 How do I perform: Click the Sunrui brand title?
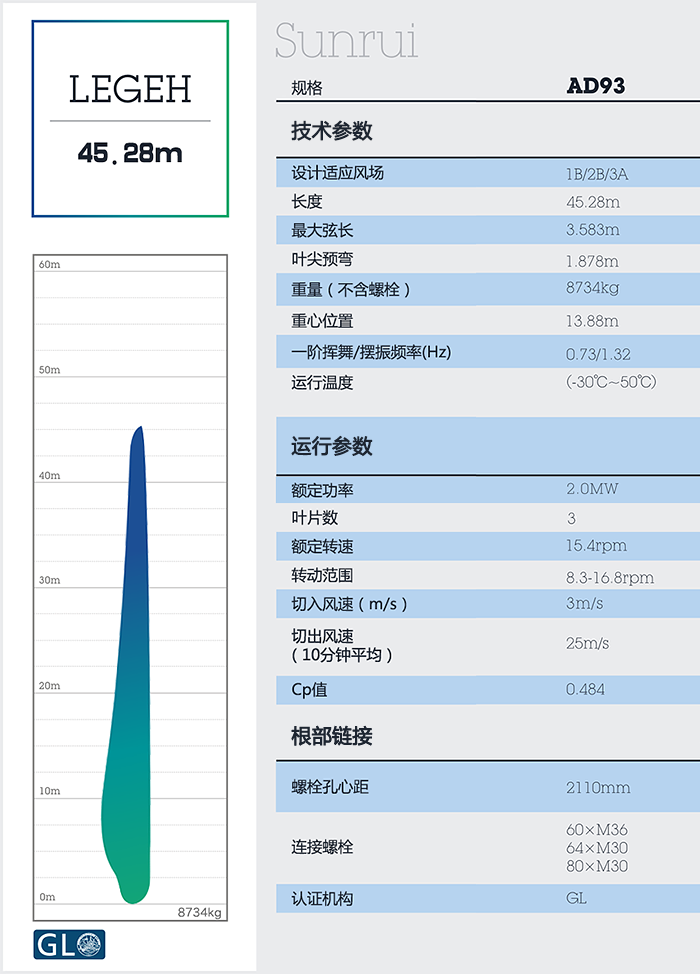coord(346,40)
